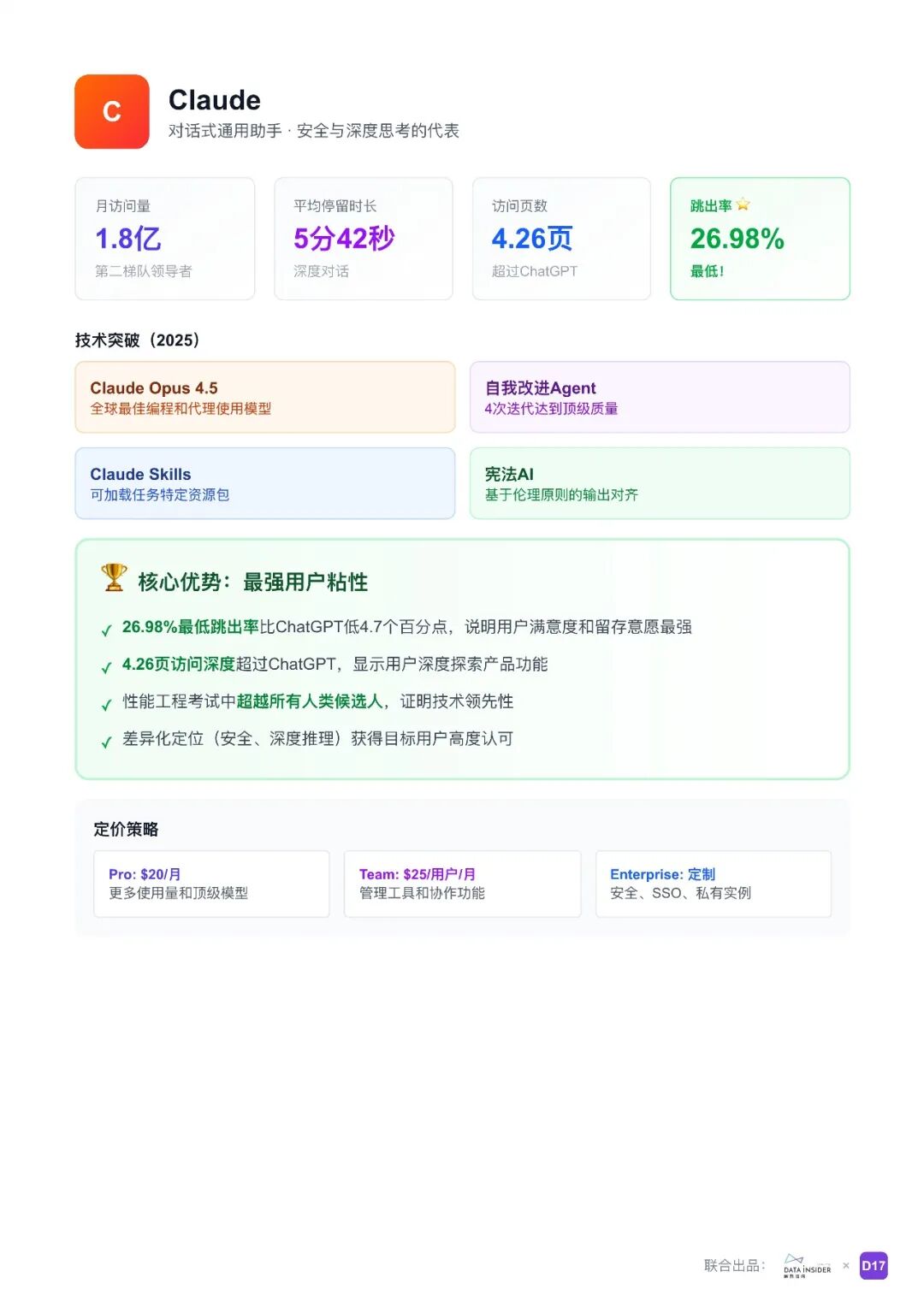Viewport: 924px width, 1307px height.
Task: Click the bold text 4.26页访问深度
Action: pos(179,664)
